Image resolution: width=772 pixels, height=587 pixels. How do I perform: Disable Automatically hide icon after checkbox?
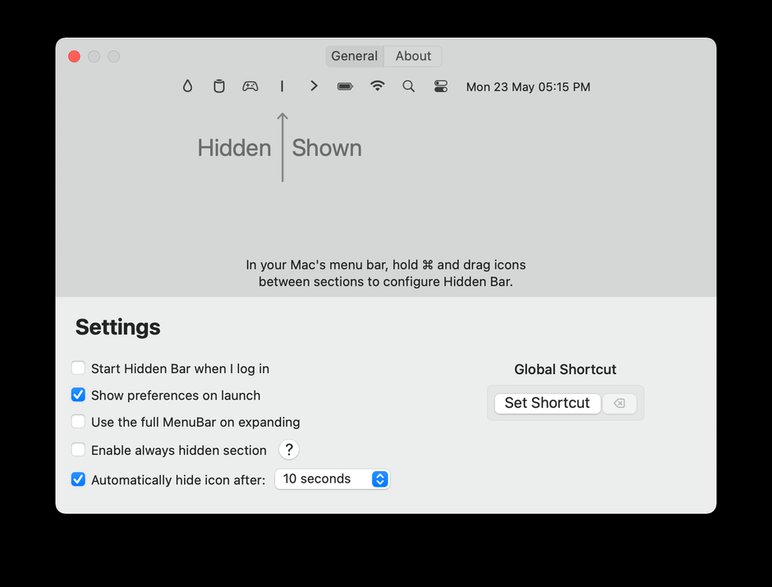[x=78, y=479]
